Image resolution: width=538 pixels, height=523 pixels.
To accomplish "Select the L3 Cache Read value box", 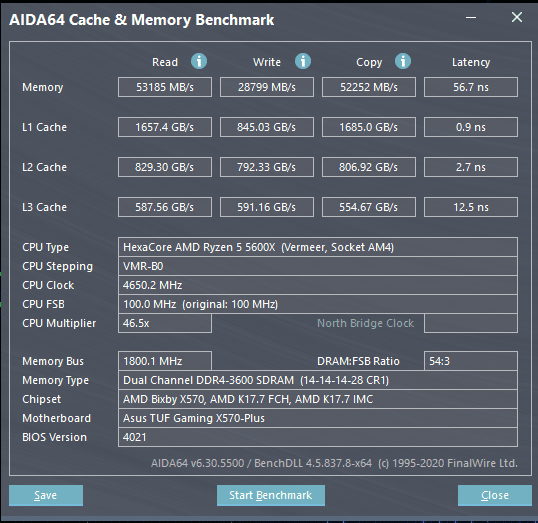I will [165, 207].
